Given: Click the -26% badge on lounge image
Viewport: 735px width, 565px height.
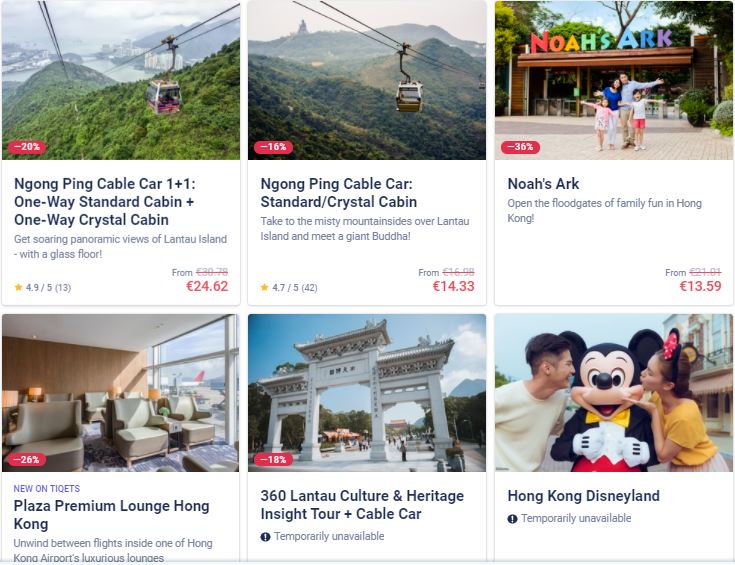Looking at the screenshot, I should (27, 460).
